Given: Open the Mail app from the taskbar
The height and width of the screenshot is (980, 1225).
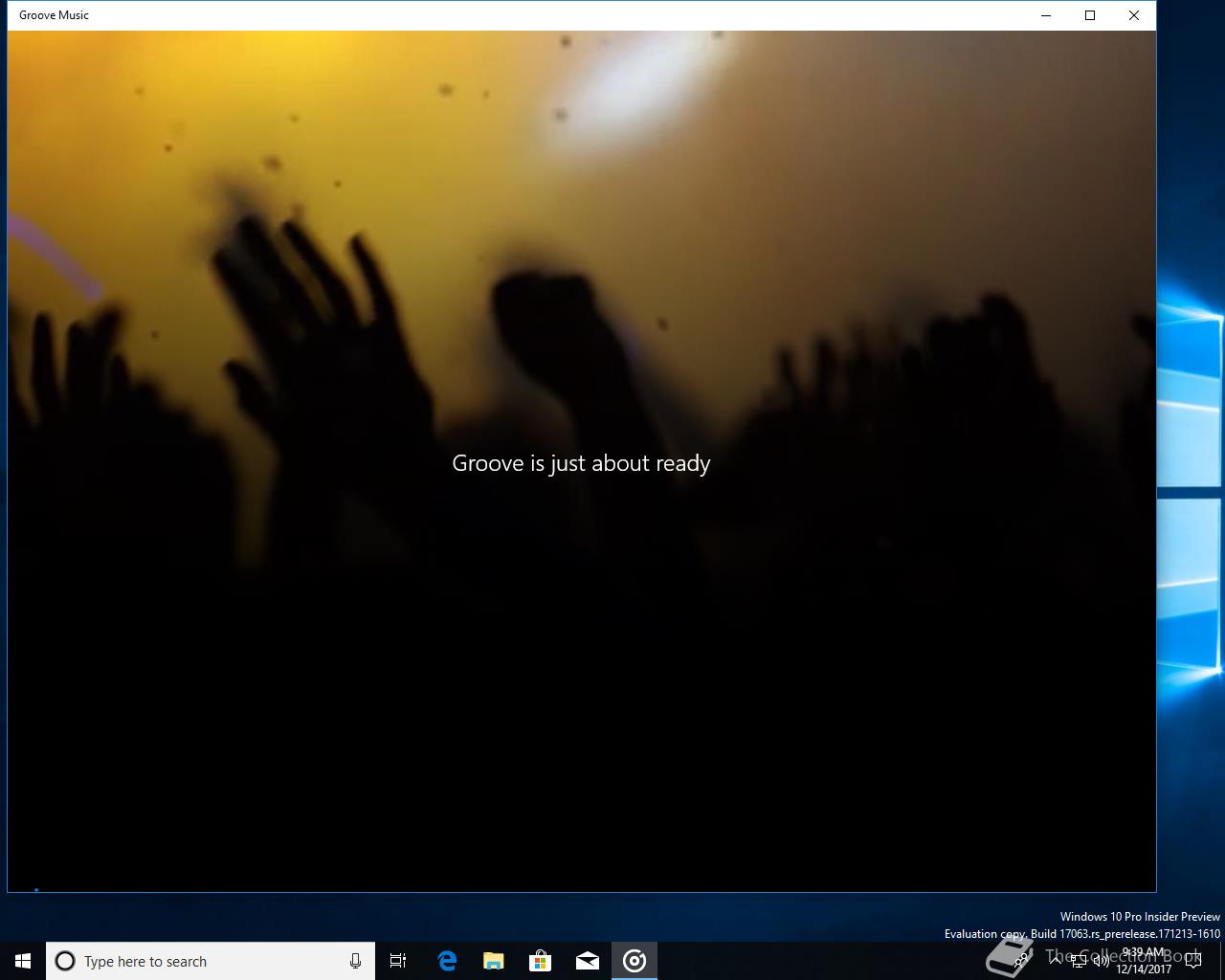Looking at the screenshot, I should (x=588, y=961).
